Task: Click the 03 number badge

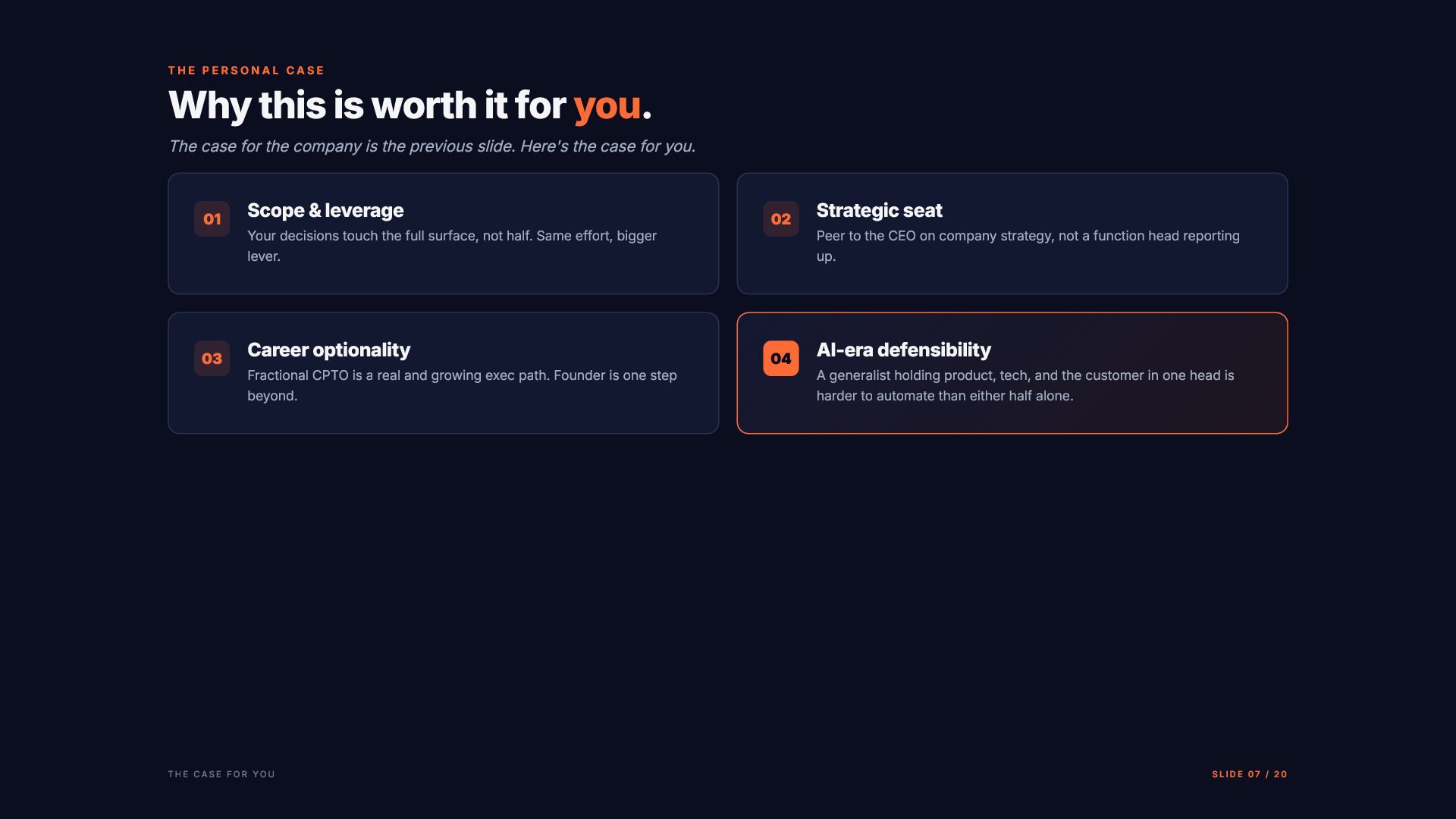Action: (212, 358)
